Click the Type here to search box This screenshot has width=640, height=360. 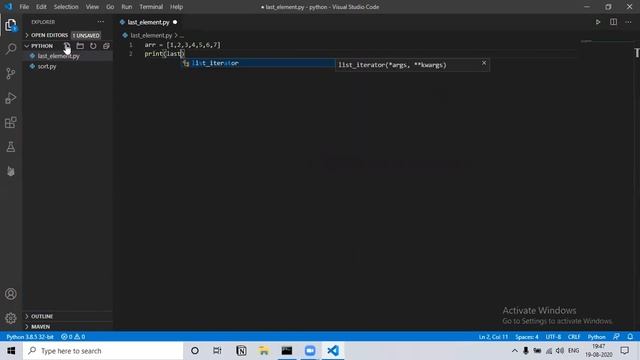103,351
